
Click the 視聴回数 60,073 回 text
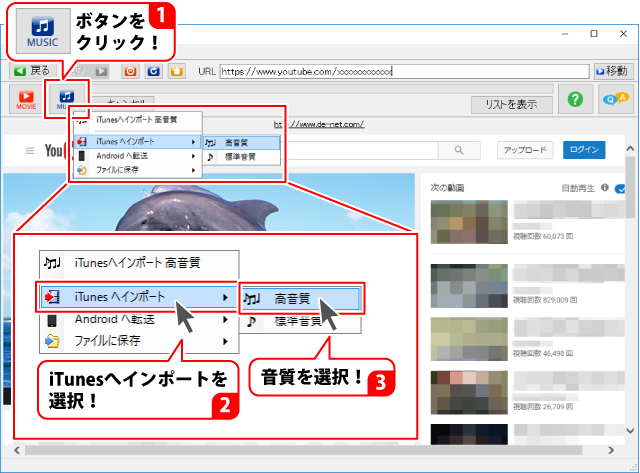[543, 236]
